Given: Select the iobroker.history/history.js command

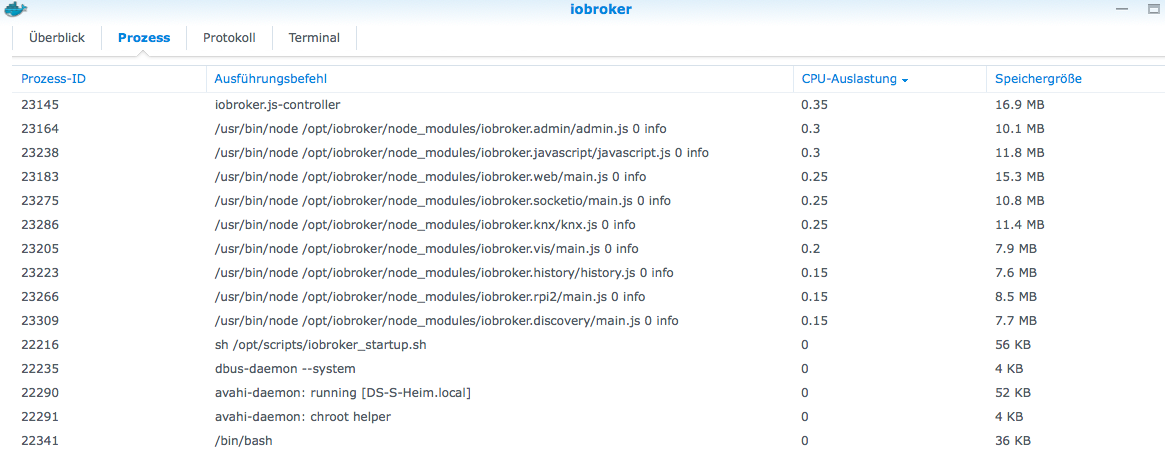Looking at the screenshot, I should coord(444,273).
